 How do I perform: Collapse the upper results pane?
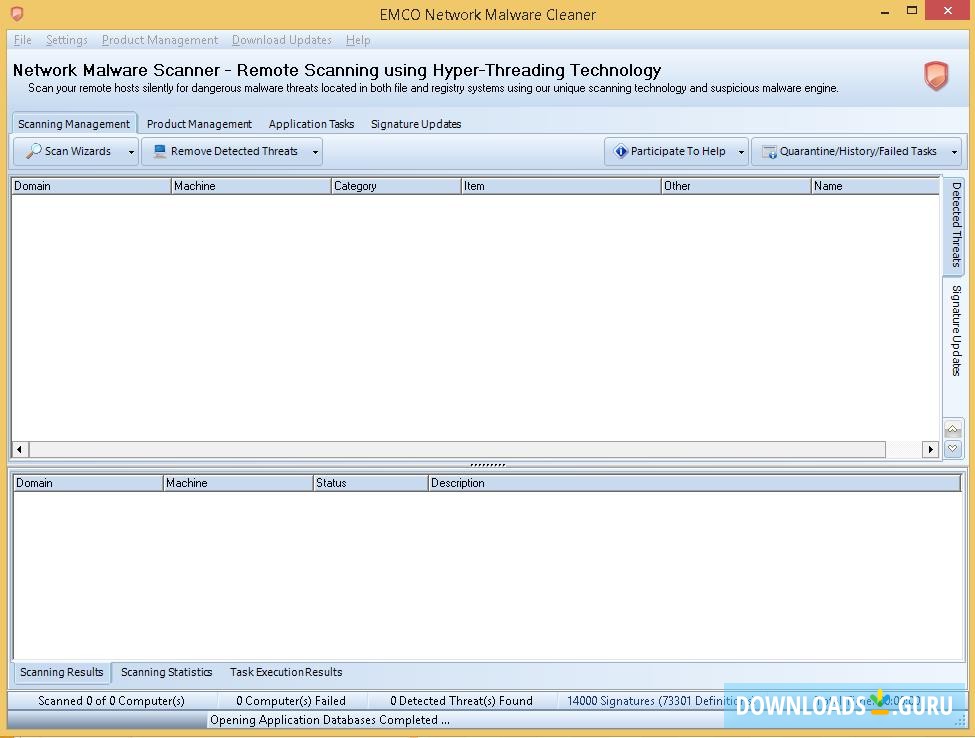[x=952, y=428]
